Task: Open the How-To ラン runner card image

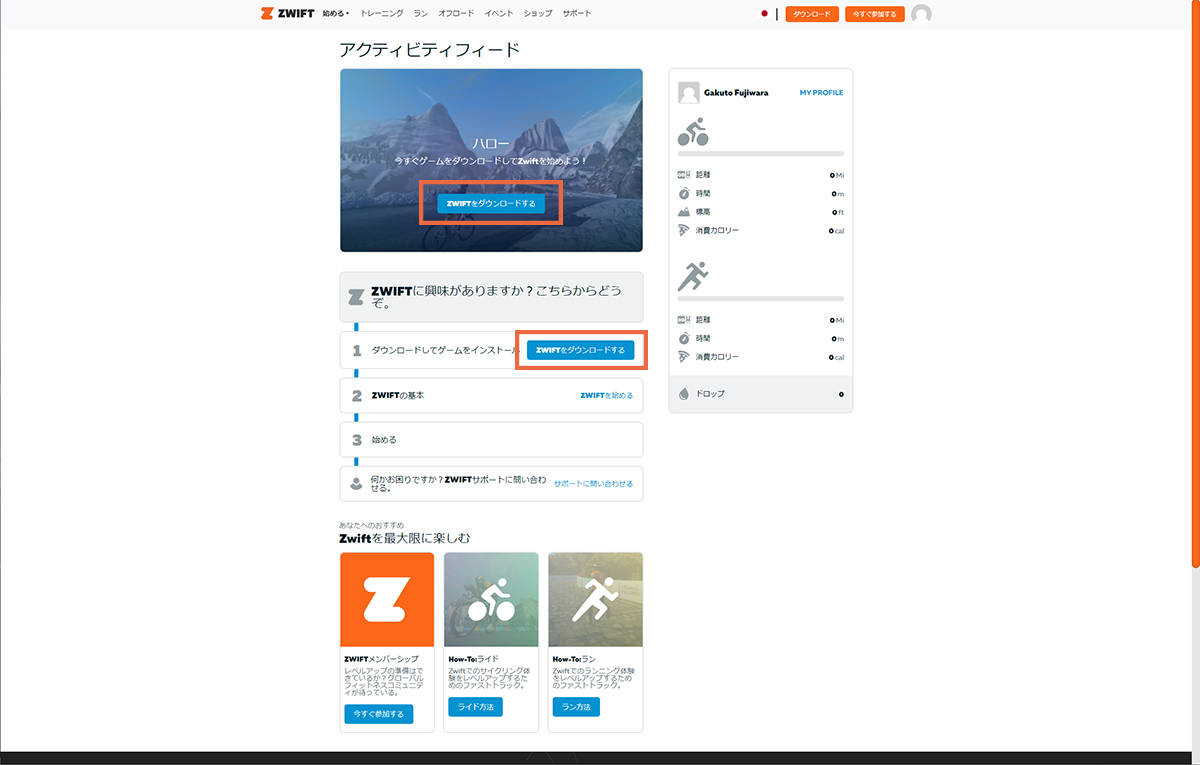Action: click(595, 599)
